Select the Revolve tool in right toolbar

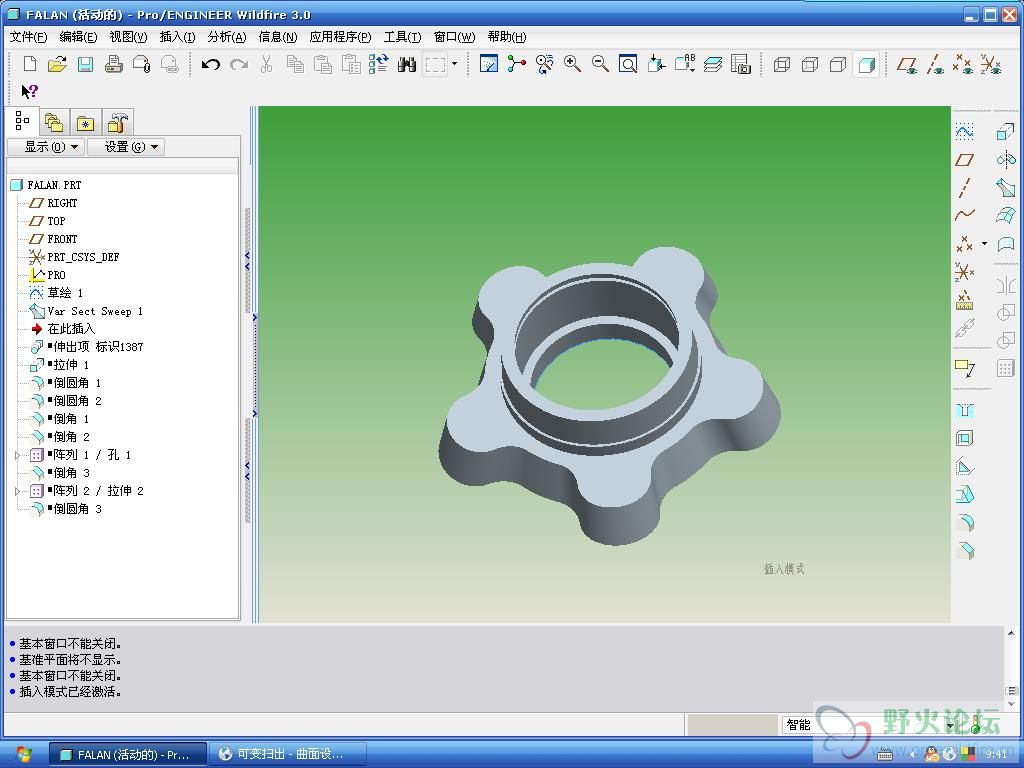coord(1006,160)
